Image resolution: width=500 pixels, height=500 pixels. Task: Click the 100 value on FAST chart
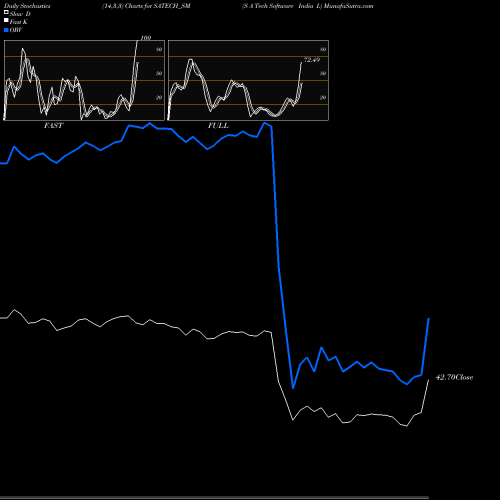point(146,38)
